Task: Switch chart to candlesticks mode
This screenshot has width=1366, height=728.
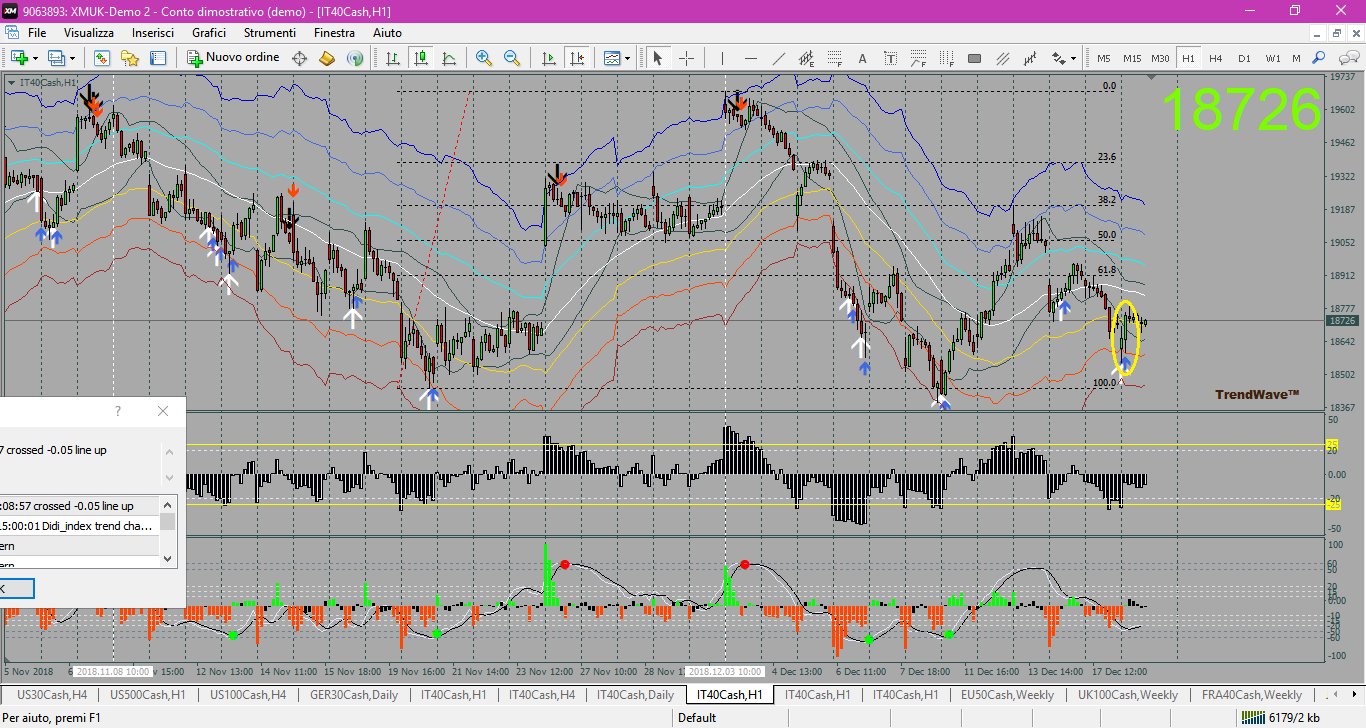Action: (420, 58)
